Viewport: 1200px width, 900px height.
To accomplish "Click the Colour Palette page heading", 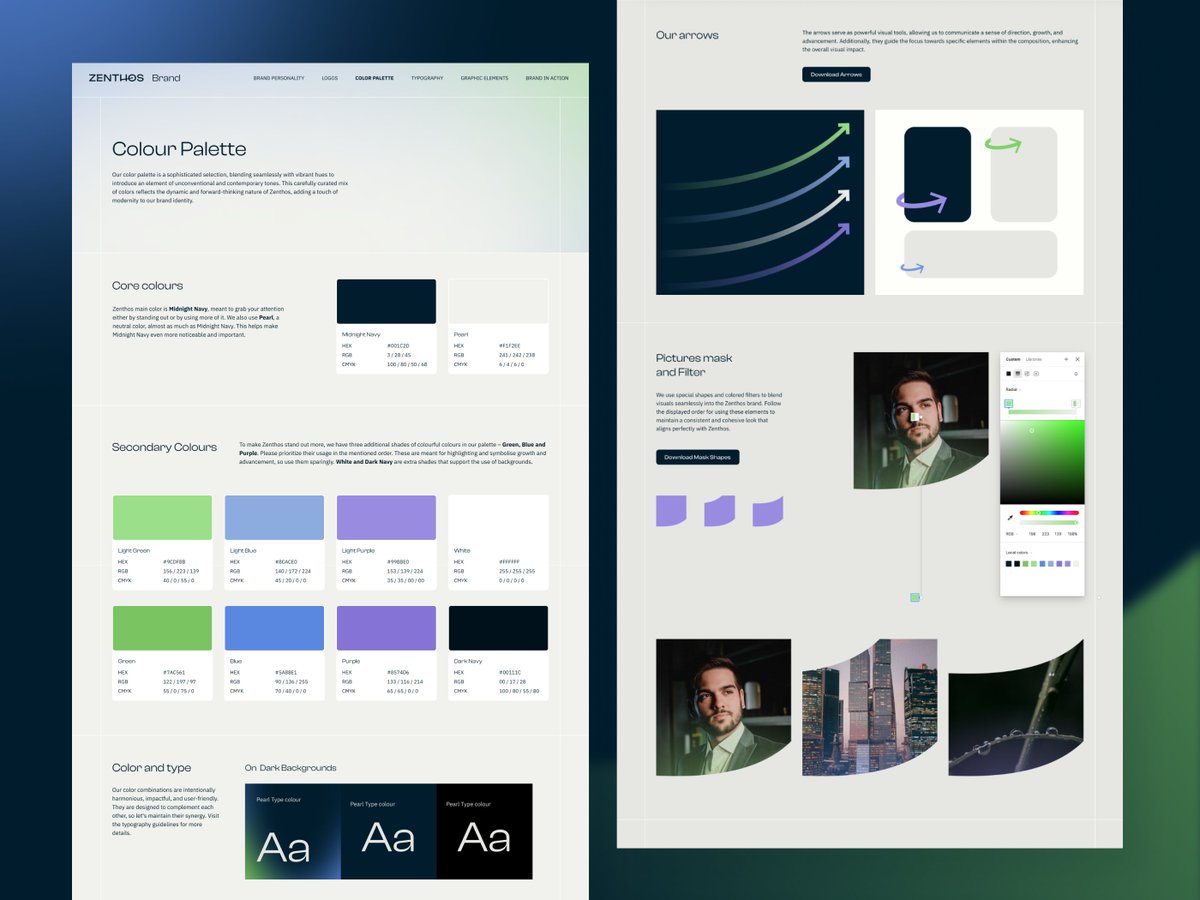I will point(179,149).
